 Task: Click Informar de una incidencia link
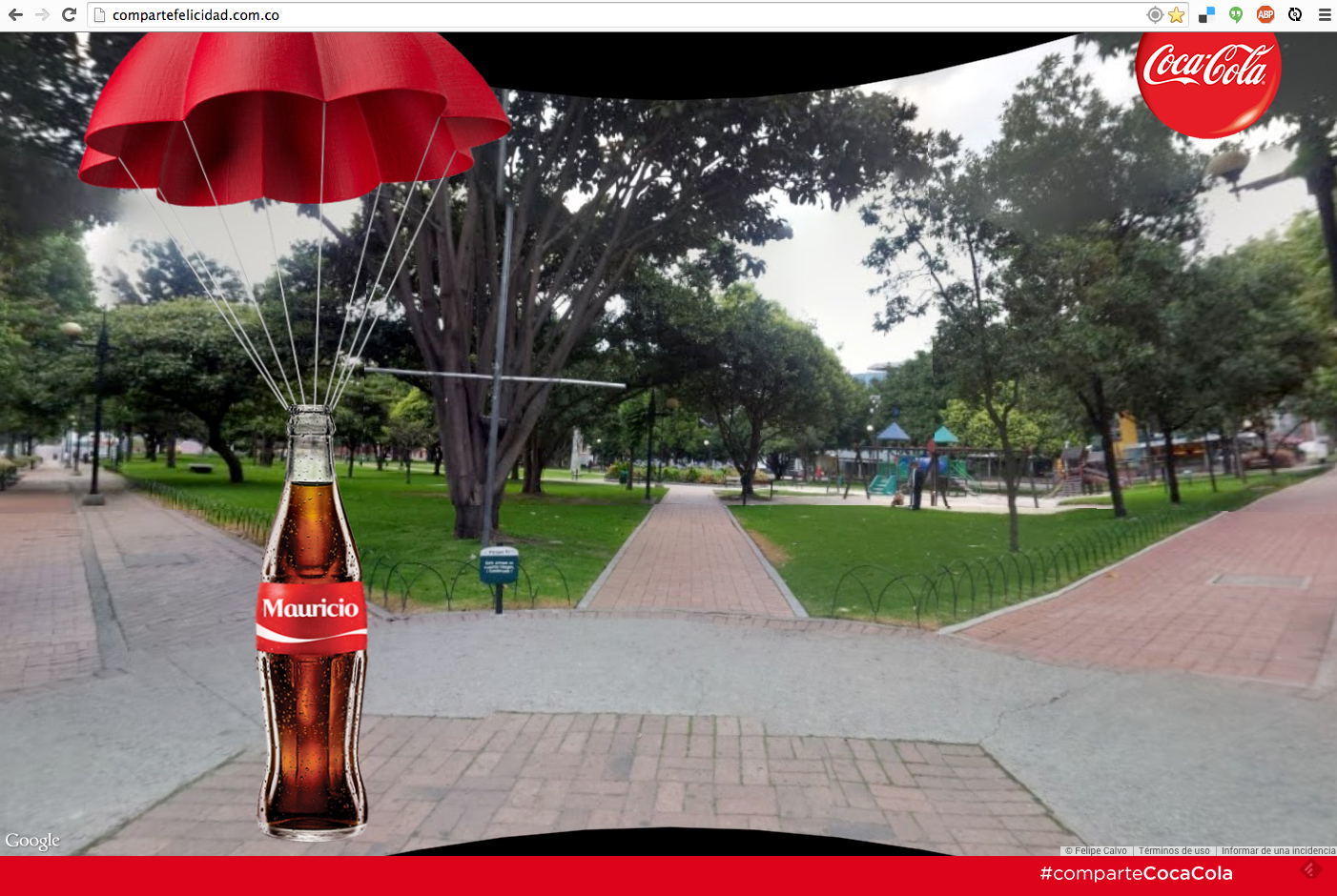click(1278, 850)
